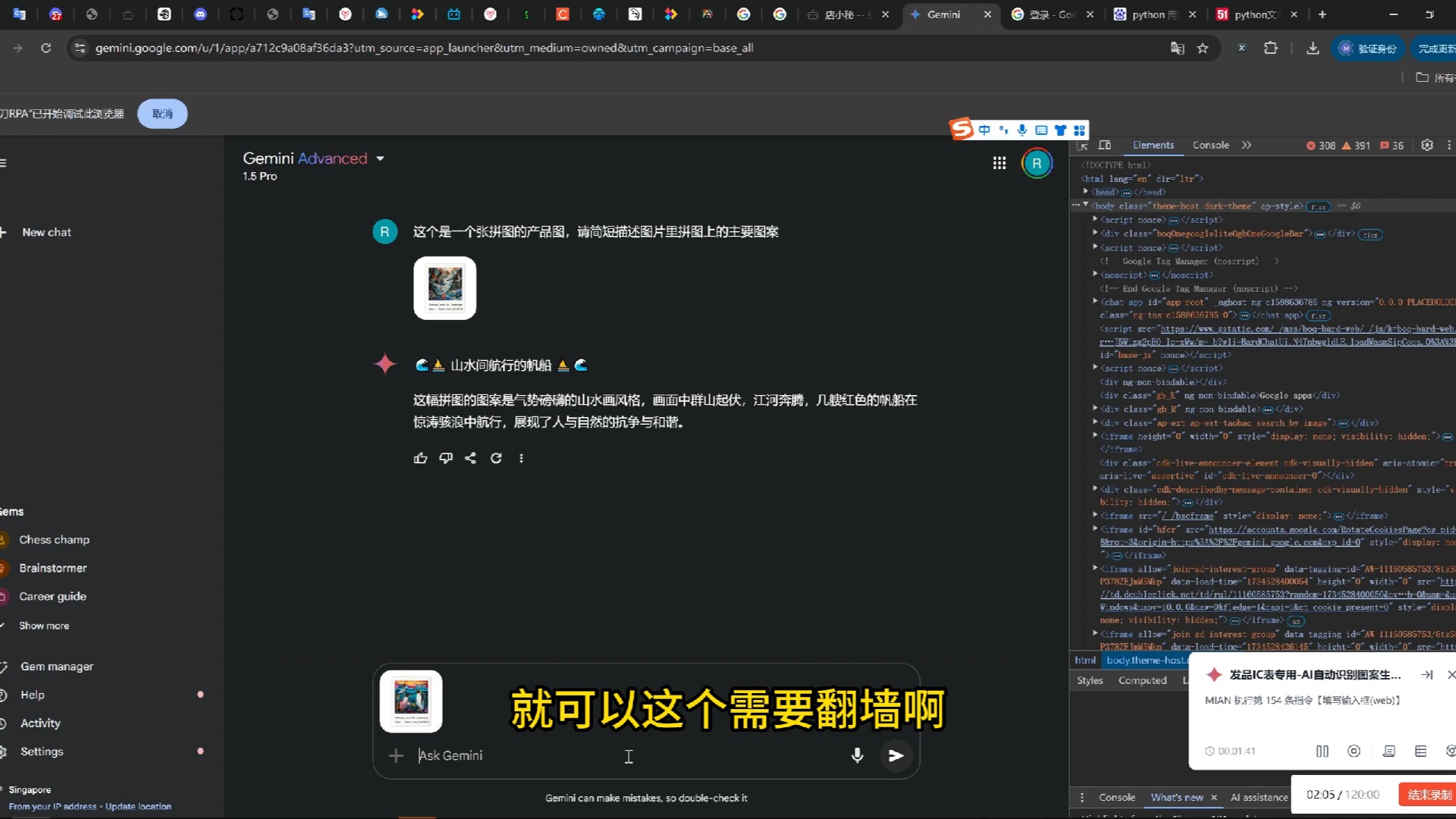Viewport: 1456px width, 819px height.
Task: Open Activity in sidebar
Action: click(x=40, y=723)
